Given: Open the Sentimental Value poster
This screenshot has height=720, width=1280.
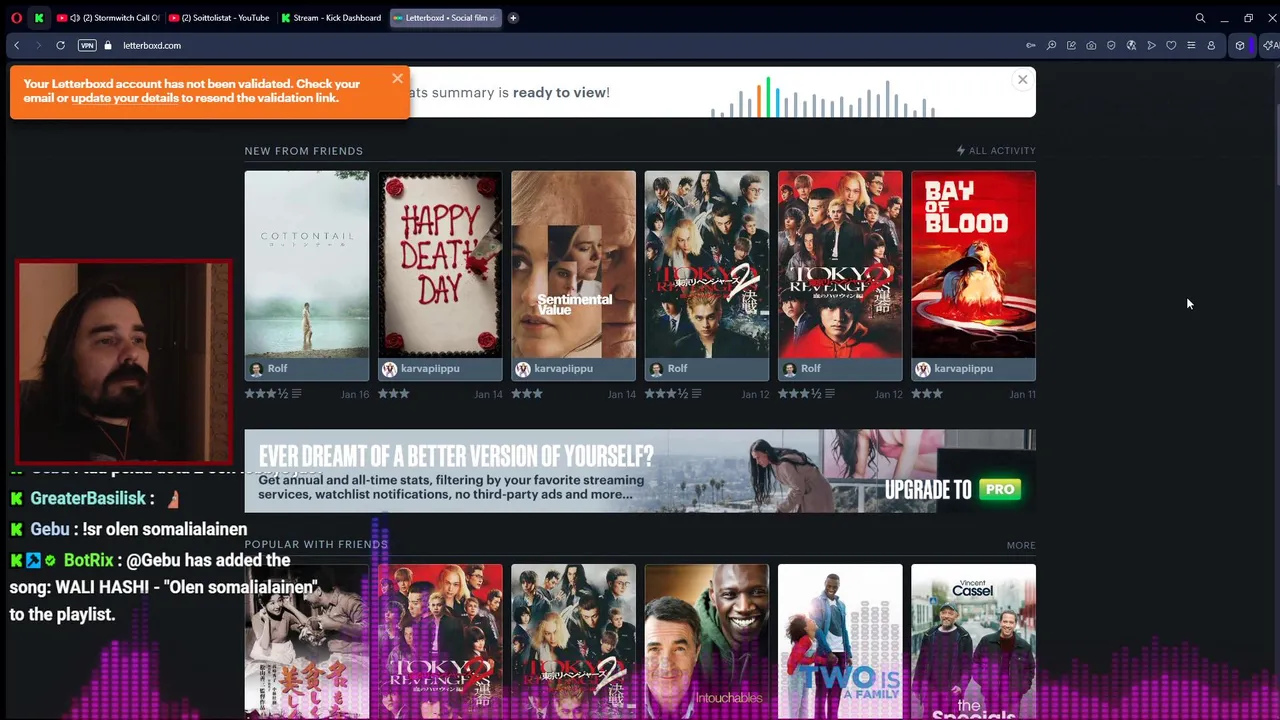Looking at the screenshot, I should point(573,264).
